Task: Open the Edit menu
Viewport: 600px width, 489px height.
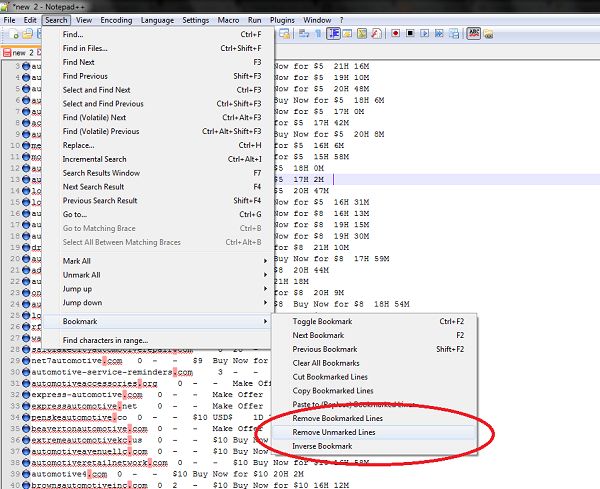Action: pyautogui.click(x=30, y=20)
